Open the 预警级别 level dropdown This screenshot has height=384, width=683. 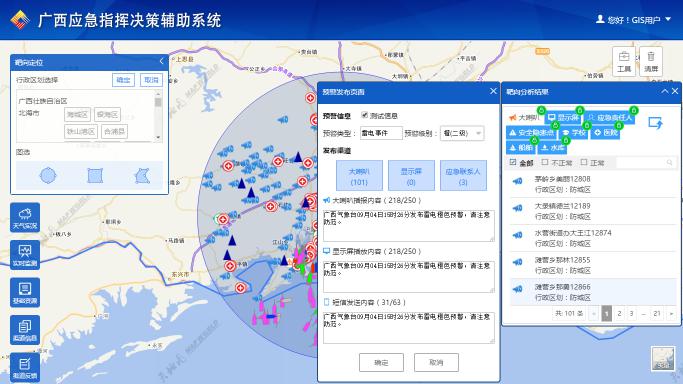click(x=462, y=133)
